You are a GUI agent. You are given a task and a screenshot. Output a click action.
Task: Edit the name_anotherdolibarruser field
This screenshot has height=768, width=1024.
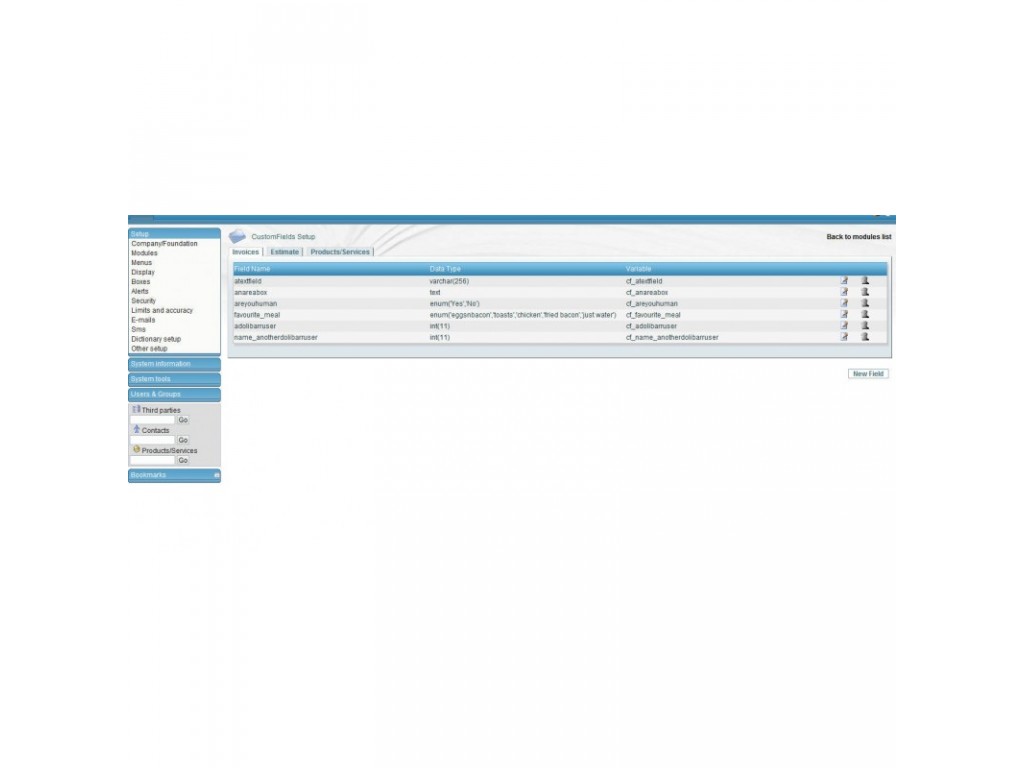(x=844, y=337)
